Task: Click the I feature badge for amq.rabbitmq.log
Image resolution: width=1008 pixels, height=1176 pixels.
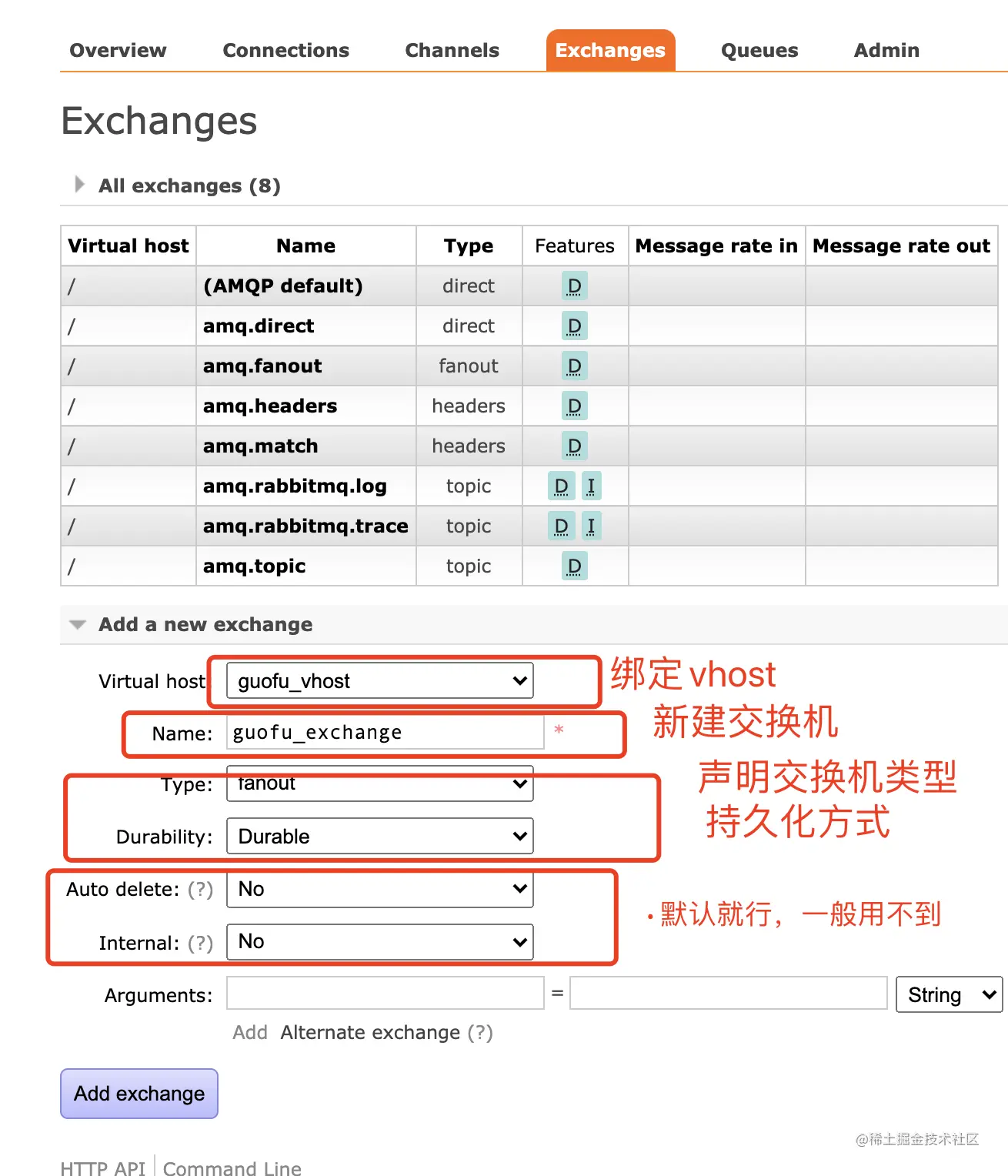Action: pyautogui.click(x=591, y=486)
